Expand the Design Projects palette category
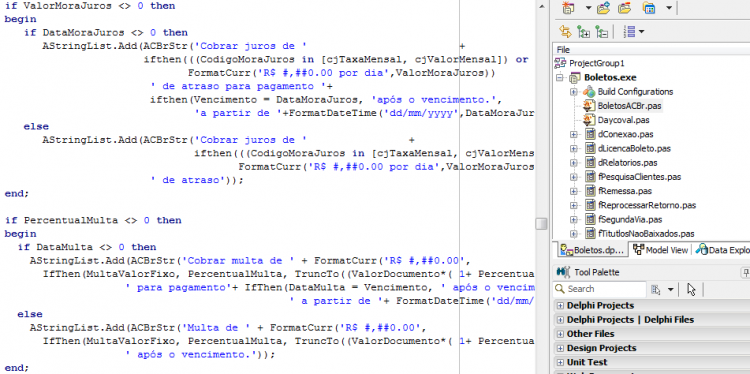The height and width of the screenshot is (374, 750). tap(561, 348)
